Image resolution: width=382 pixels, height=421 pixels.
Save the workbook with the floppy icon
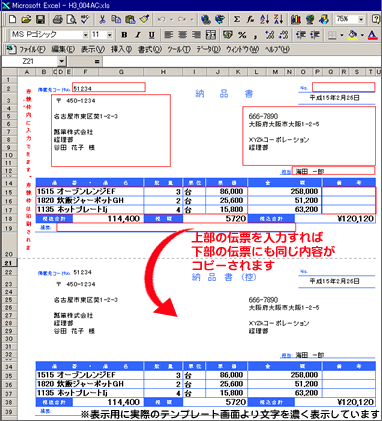(40, 20)
